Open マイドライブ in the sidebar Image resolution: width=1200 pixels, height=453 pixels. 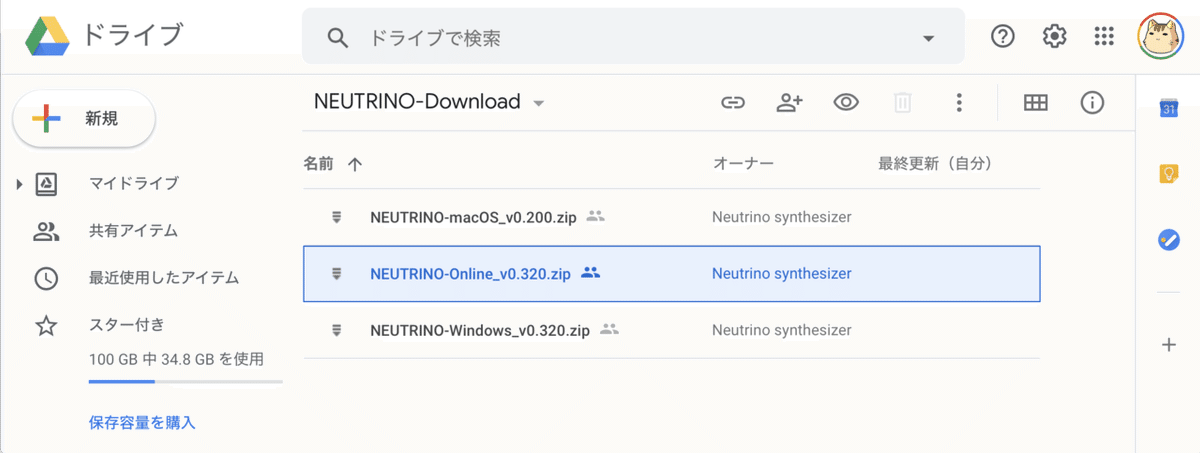click(x=133, y=183)
